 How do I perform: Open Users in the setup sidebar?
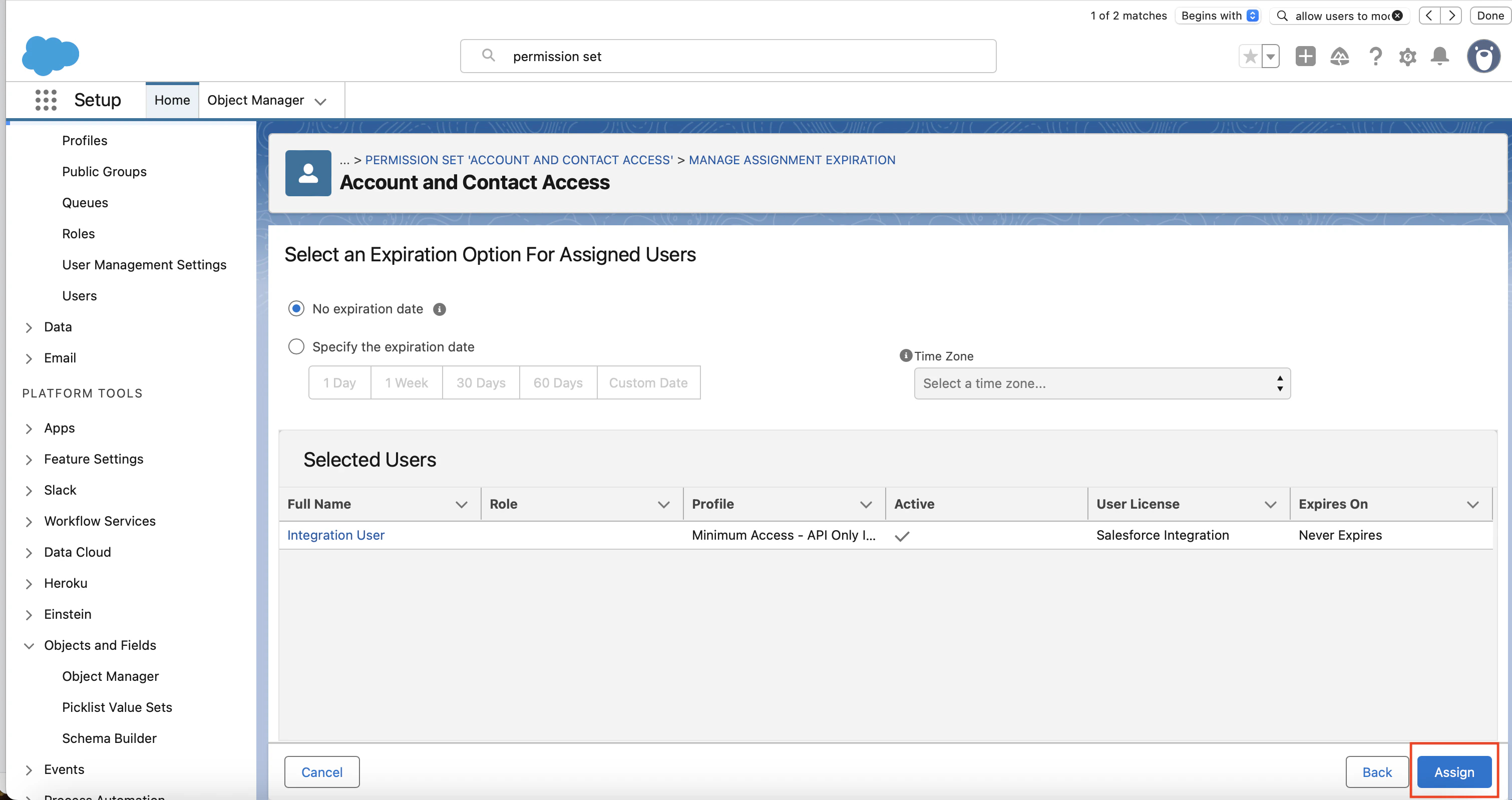click(x=79, y=296)
